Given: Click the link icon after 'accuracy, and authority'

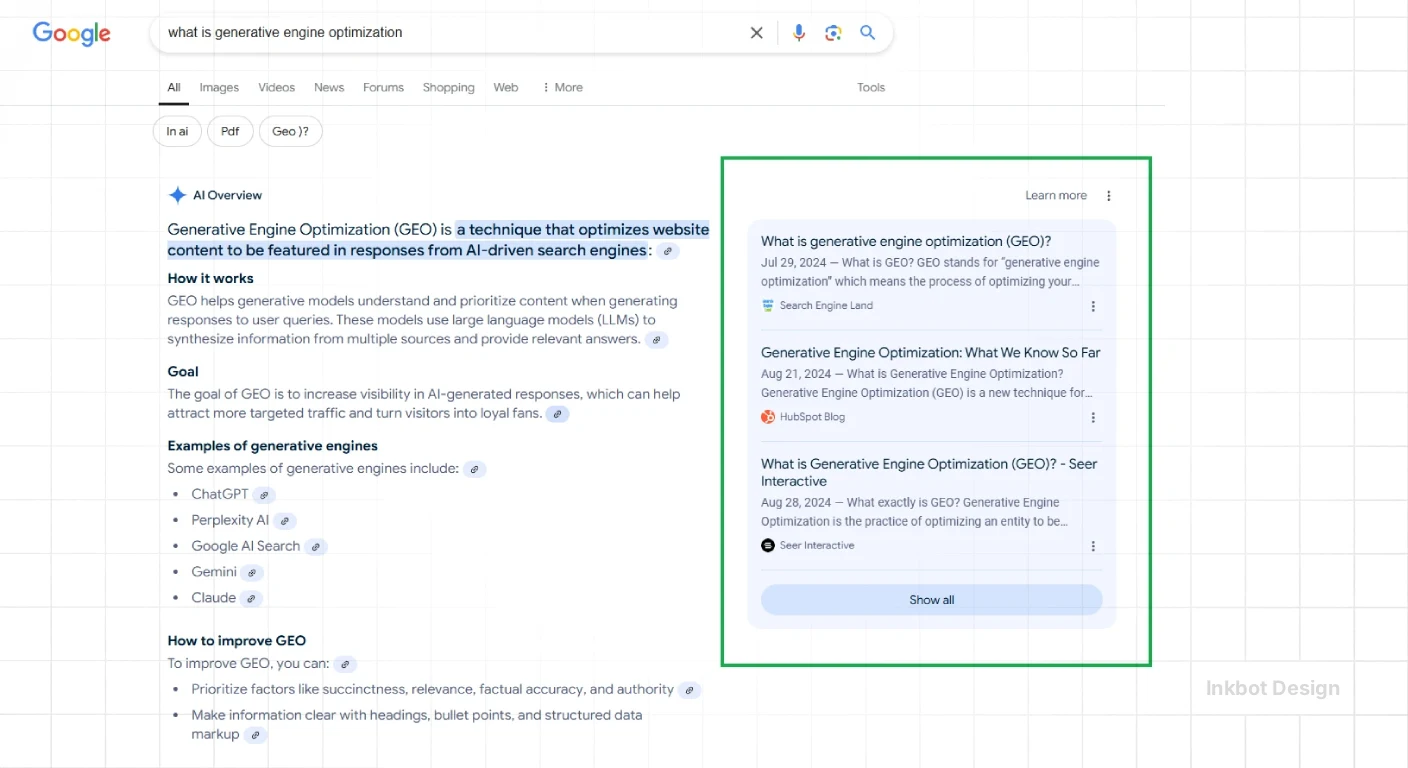Looking at the screenshot, I should (x=690, y=690).
